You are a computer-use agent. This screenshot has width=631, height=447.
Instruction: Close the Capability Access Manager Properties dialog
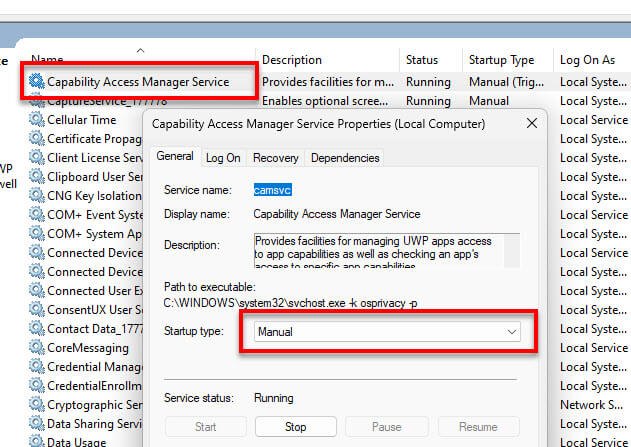[532, 124]
